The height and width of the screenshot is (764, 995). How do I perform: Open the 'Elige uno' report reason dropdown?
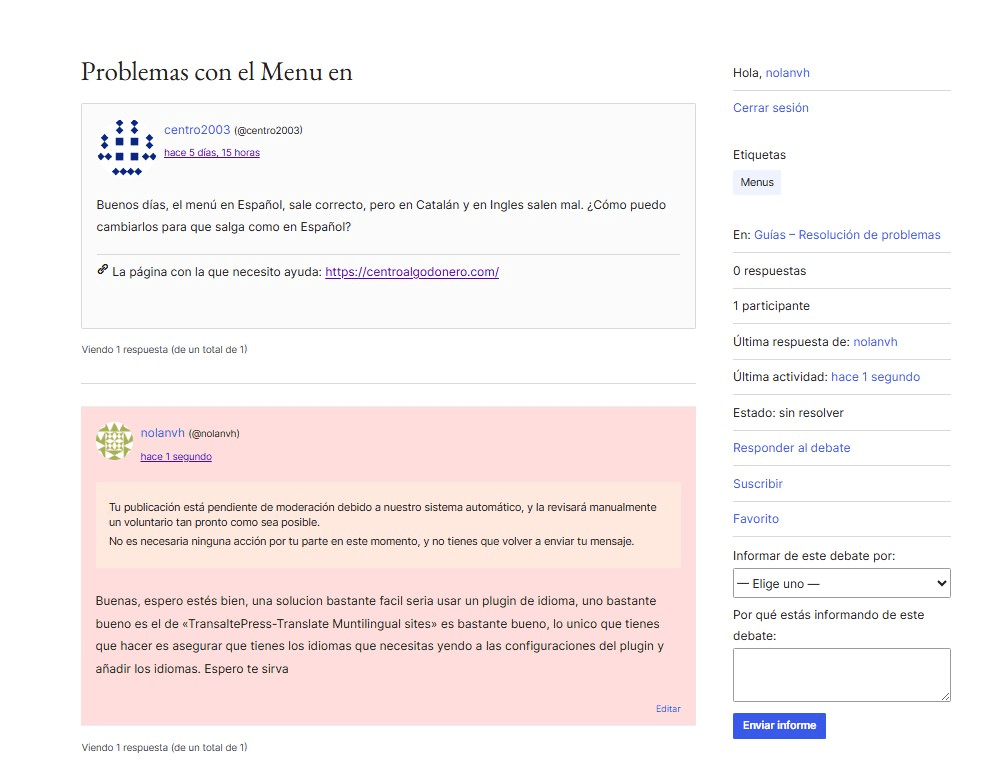[x=841, y=583]
